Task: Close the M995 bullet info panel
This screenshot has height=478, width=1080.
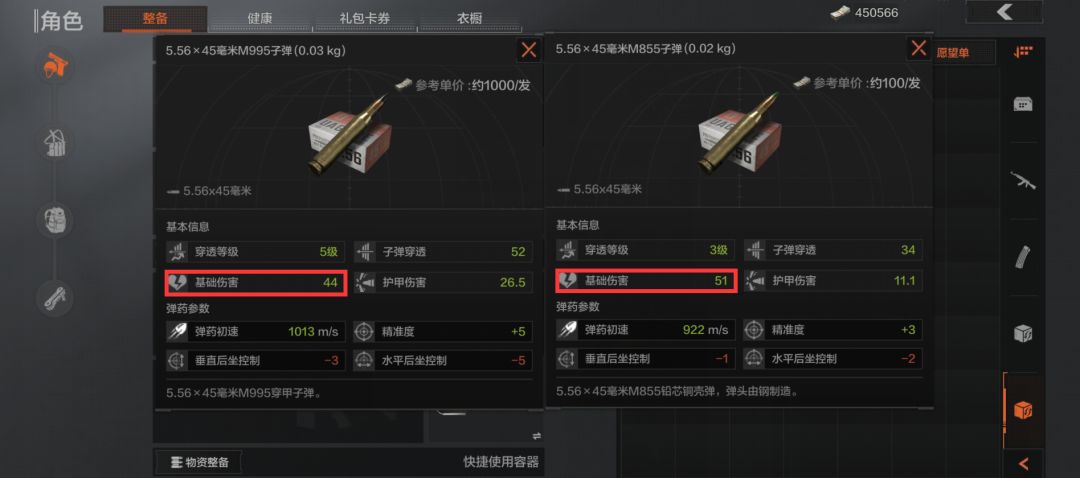Action: click(528, 50)
